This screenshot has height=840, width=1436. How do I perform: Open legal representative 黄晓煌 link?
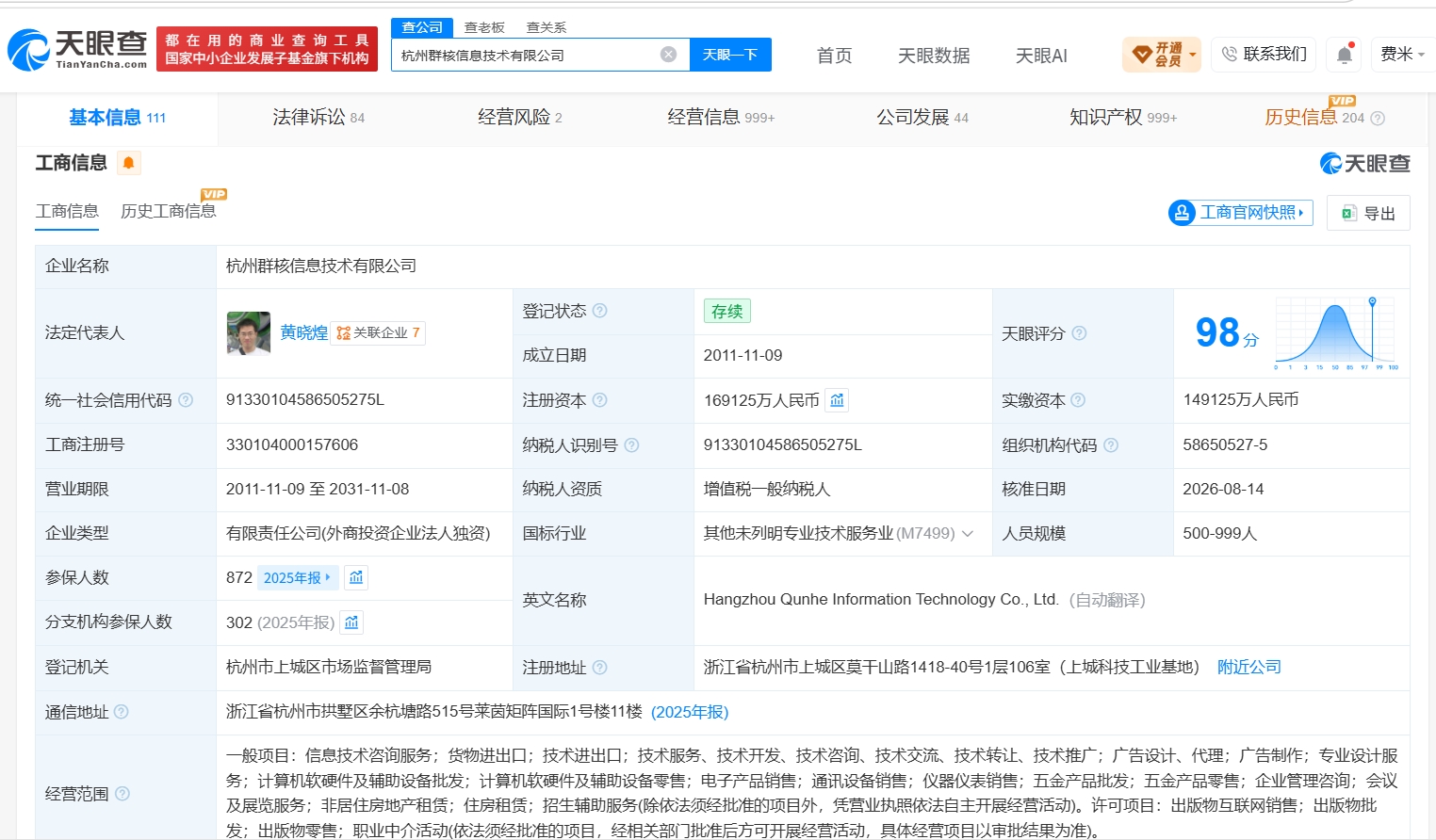304,332
